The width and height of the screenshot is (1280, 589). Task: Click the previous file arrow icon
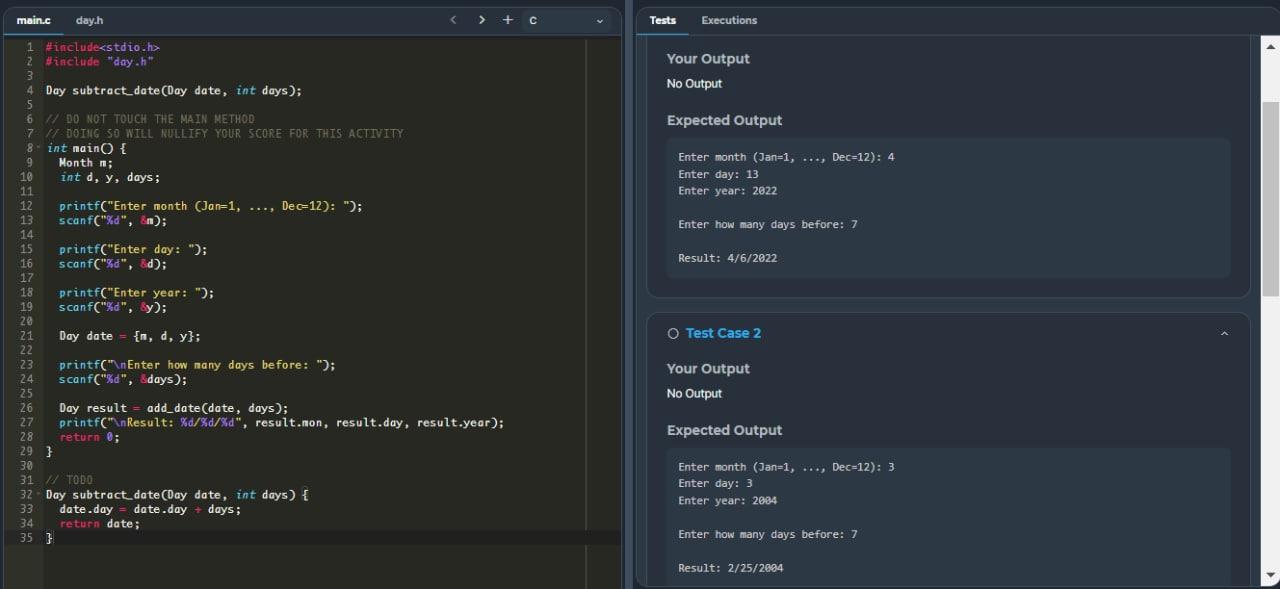(x=453, y=19)
